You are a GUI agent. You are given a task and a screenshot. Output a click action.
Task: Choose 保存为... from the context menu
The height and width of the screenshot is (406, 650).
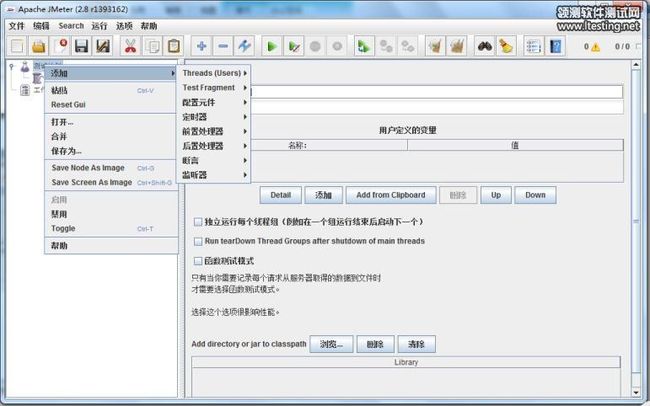[111, 151]
